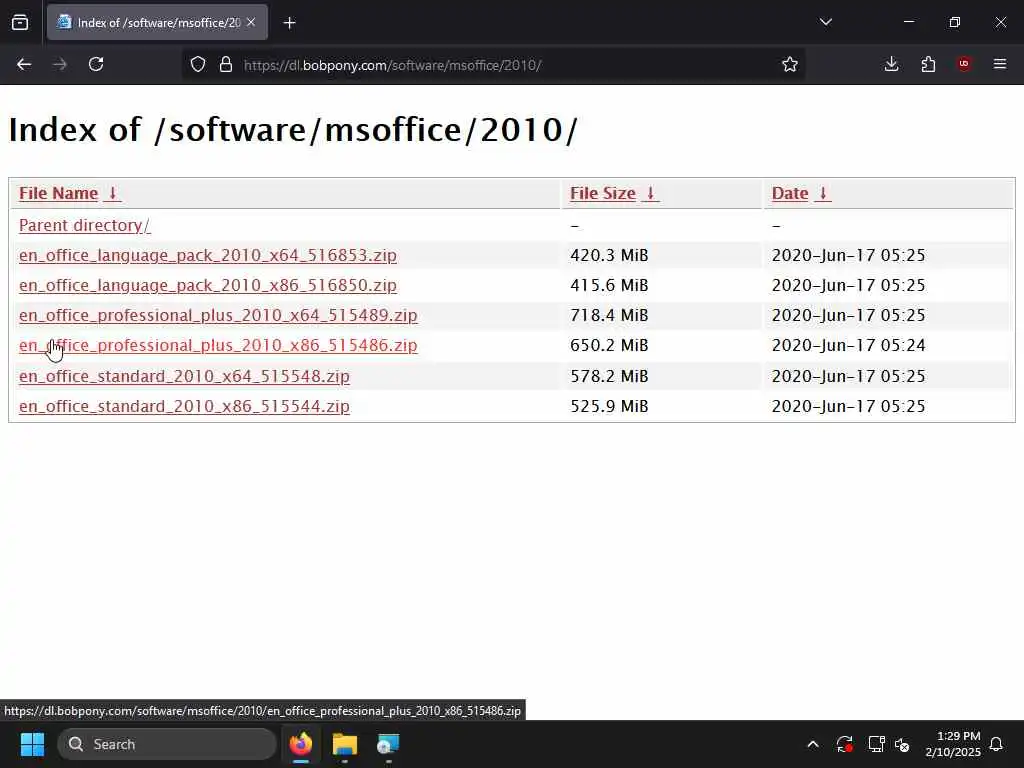Click descending arrow beside File Size

(x=650, y=193)
